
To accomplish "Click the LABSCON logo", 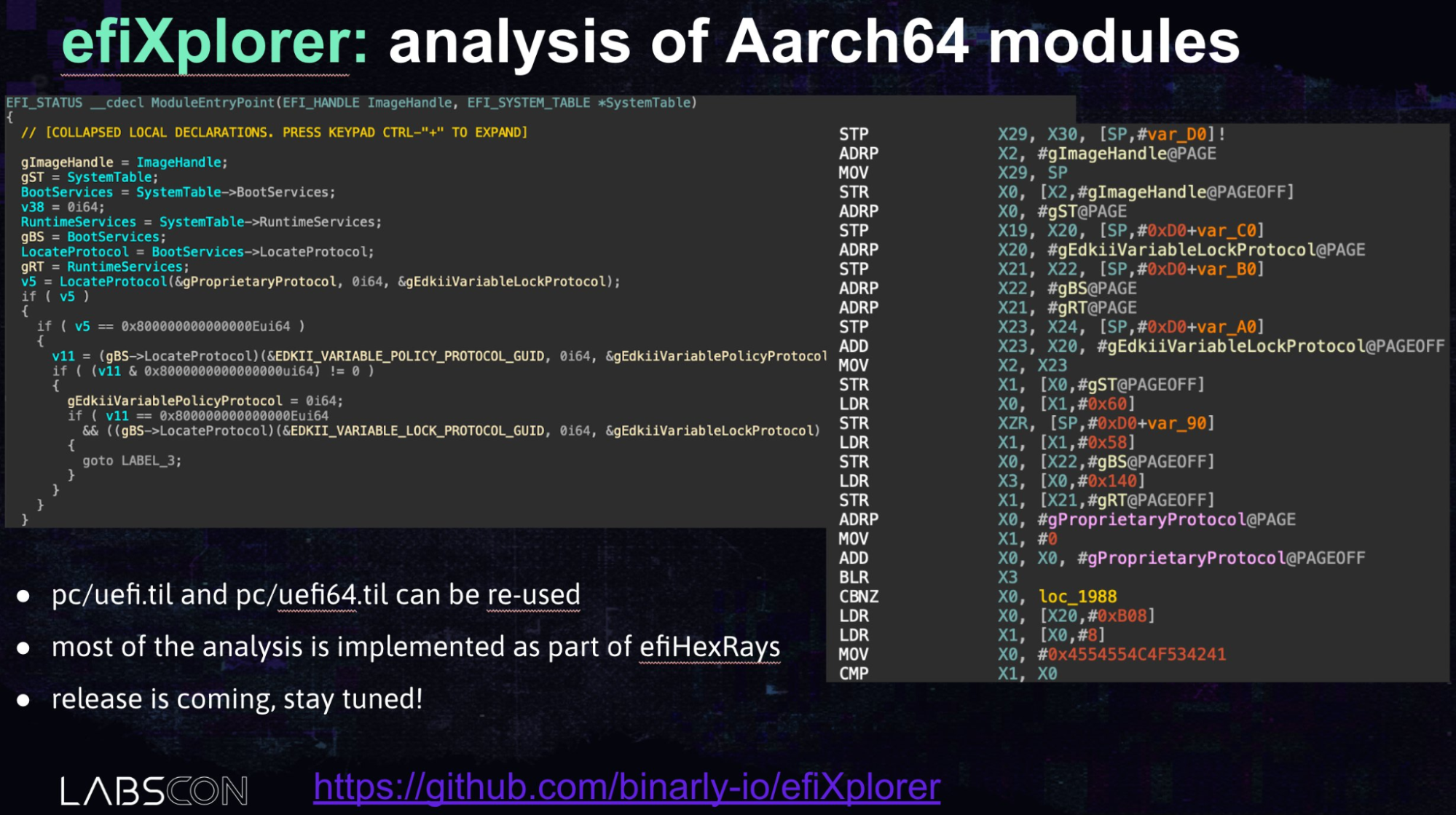I will click(x=154, y=791).
